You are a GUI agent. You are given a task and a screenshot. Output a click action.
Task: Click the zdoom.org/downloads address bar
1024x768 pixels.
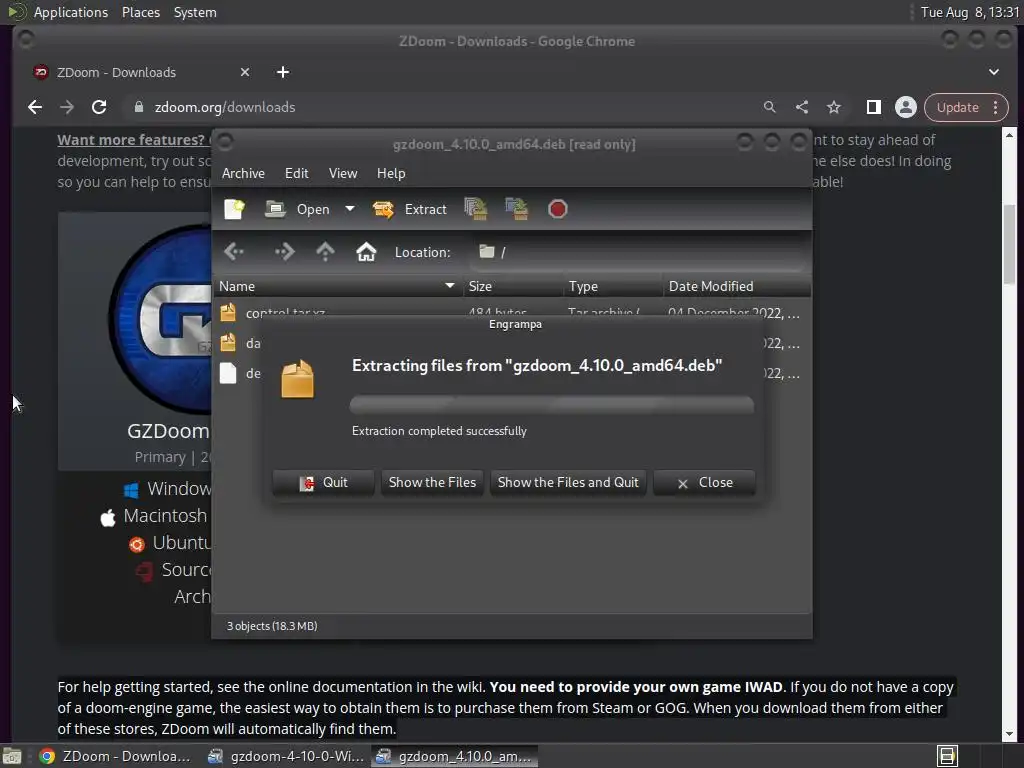point(444,107)
